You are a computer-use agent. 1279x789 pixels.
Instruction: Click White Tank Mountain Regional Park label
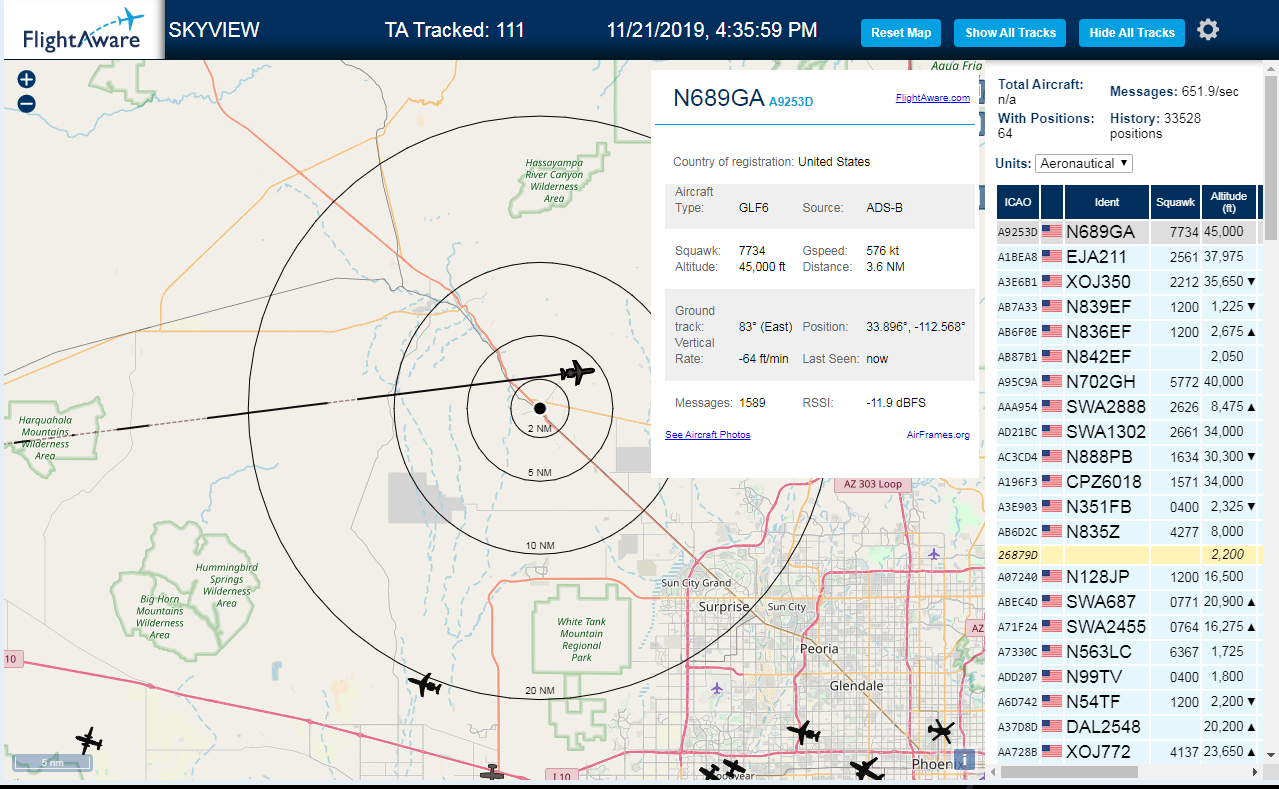pos(581,639)
